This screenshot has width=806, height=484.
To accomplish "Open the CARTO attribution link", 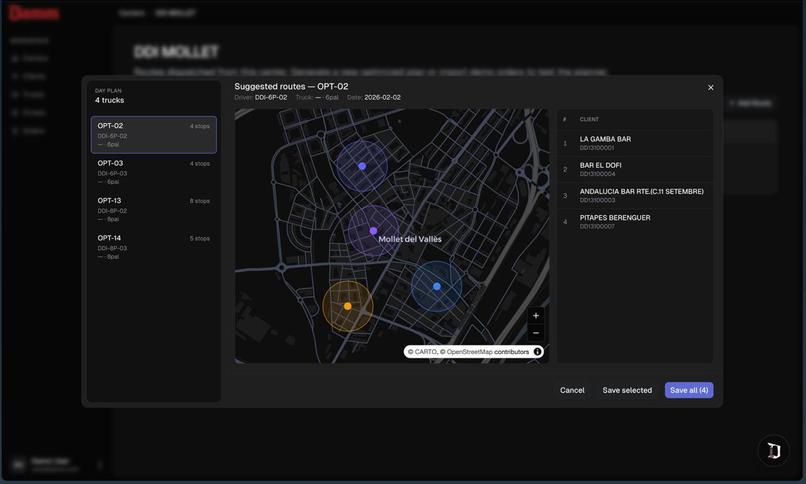I will [x=426, y=352].
